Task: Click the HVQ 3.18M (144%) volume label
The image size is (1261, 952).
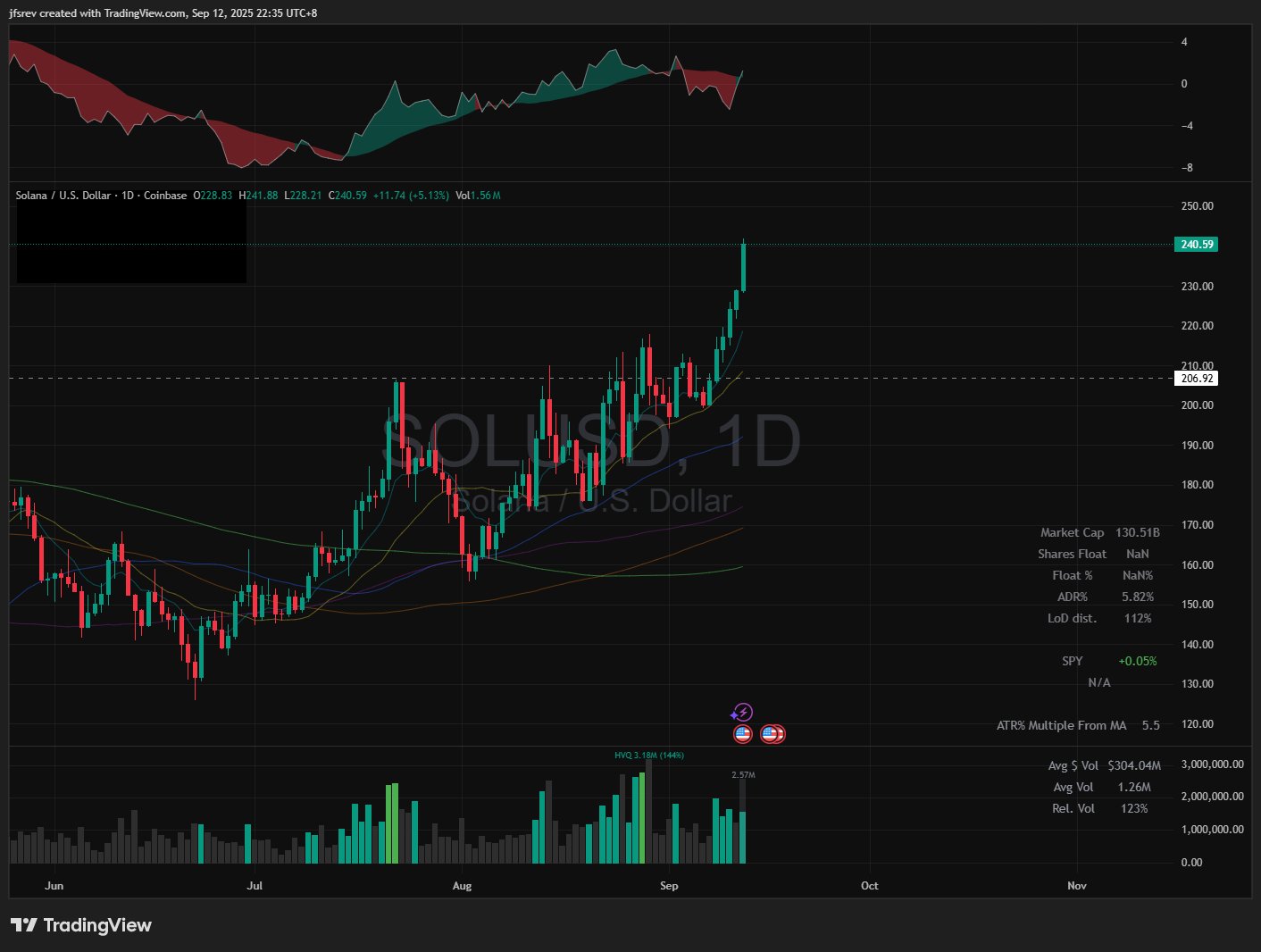Action: click(649, 756)
